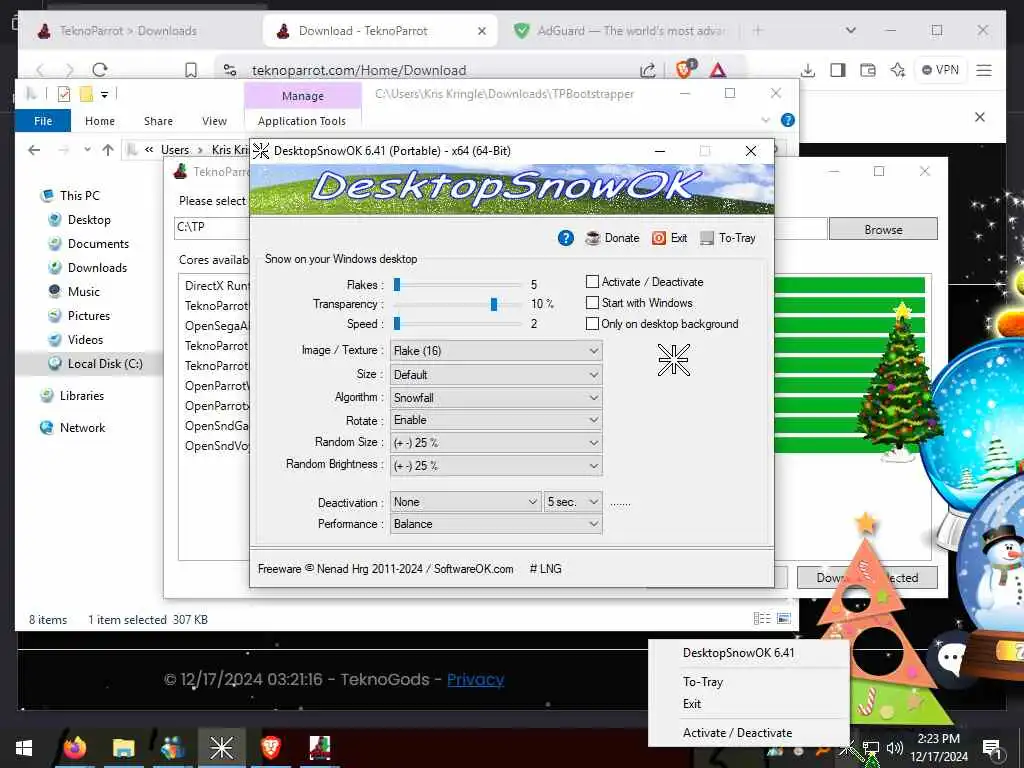Toggle Brave sidebar panel icon
Image resolution: width=1024 pixels, height=768 pixels.
click(838, 70)
